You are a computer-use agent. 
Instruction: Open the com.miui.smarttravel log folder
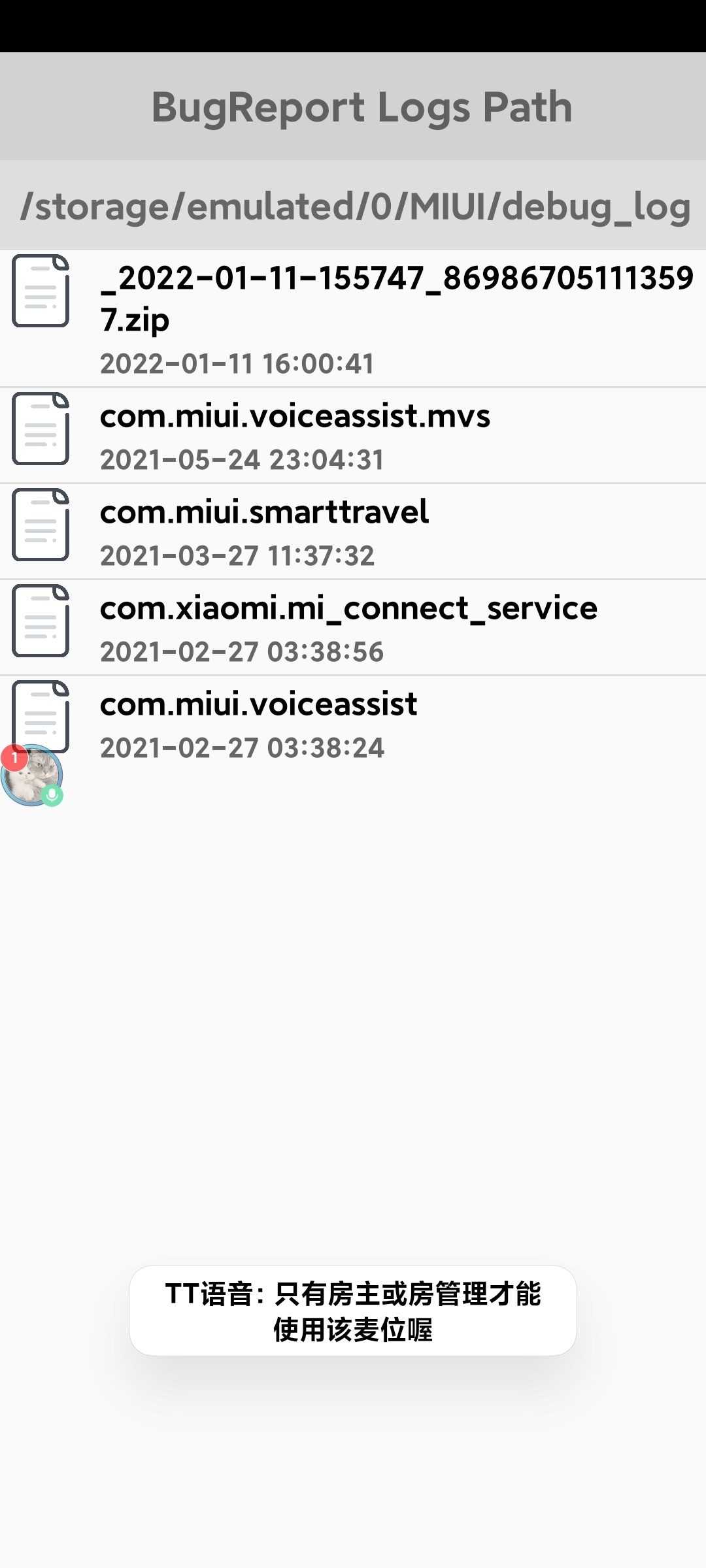[353, 532]
